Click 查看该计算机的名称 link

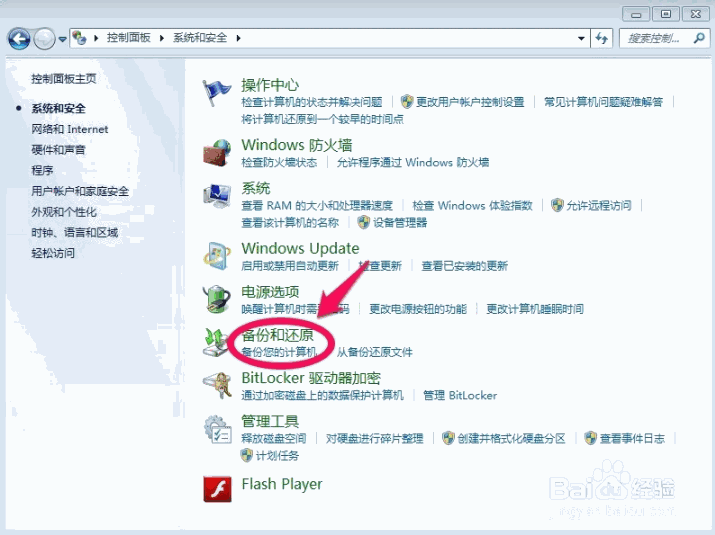pos(290,223)
